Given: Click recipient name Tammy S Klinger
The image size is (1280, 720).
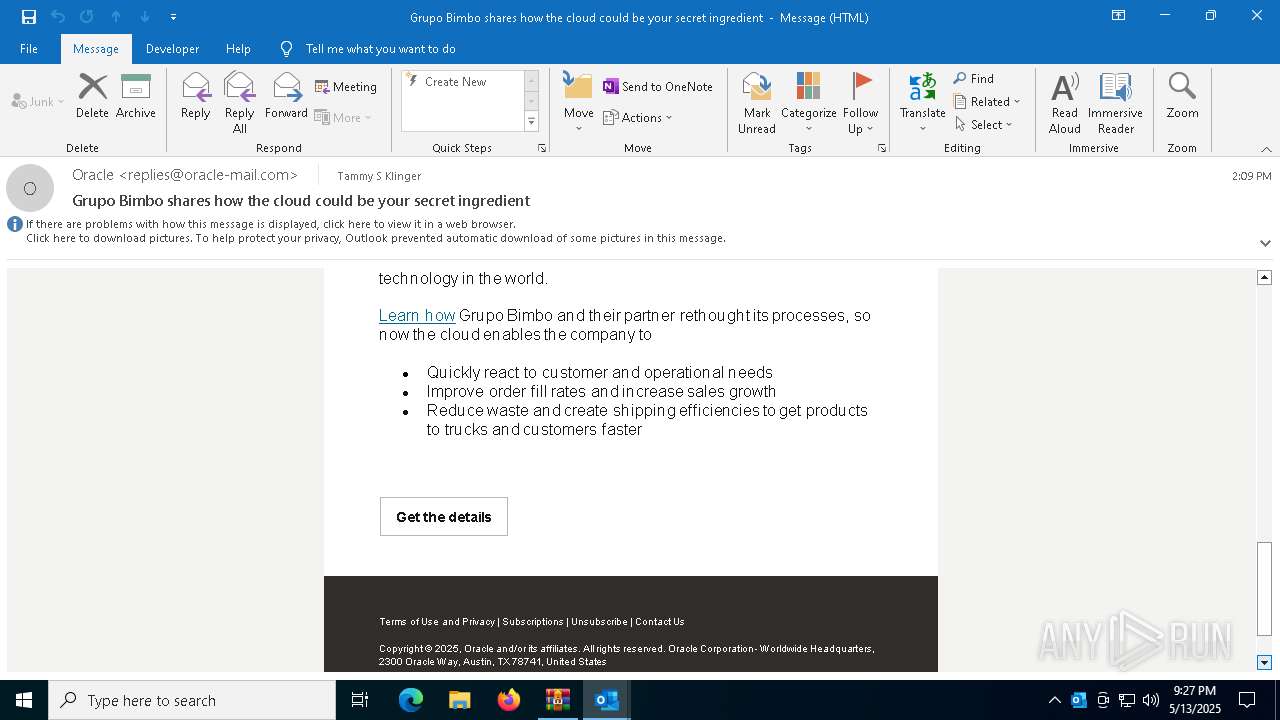Looking at the screenshot, I should (379, 176).
